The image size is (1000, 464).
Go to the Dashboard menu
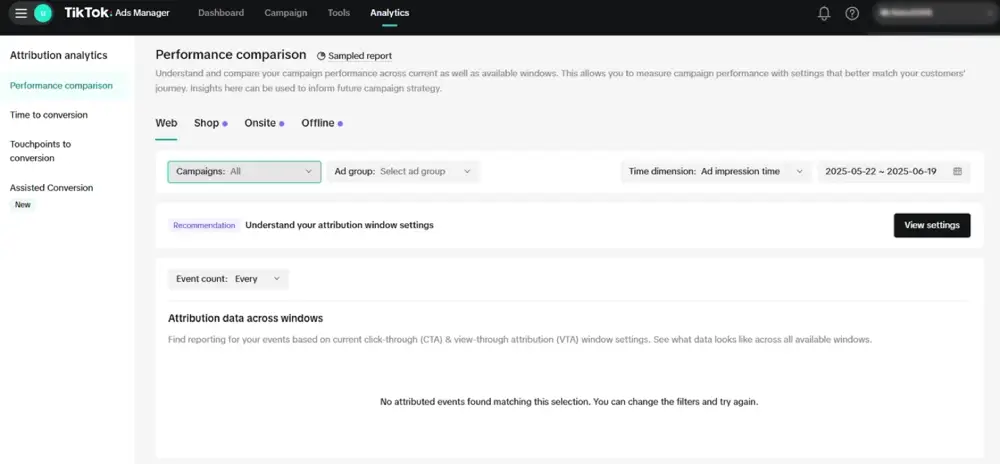[221, 13]
